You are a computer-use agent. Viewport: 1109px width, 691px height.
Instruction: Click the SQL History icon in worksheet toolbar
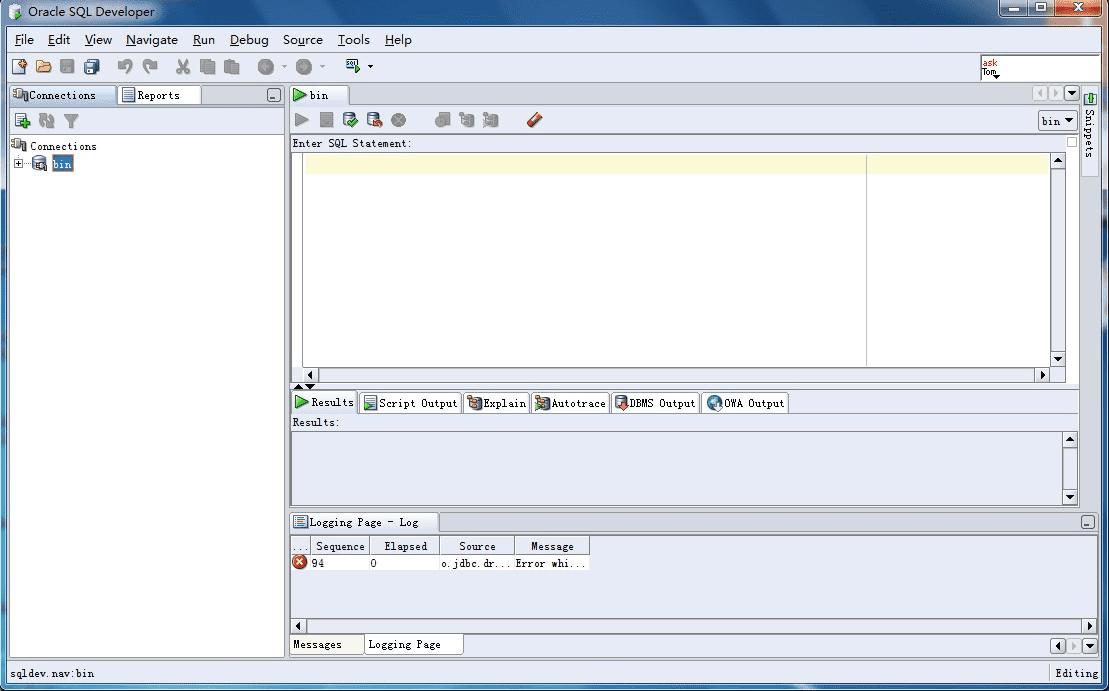pyautogui.click(x=443, y=120)
